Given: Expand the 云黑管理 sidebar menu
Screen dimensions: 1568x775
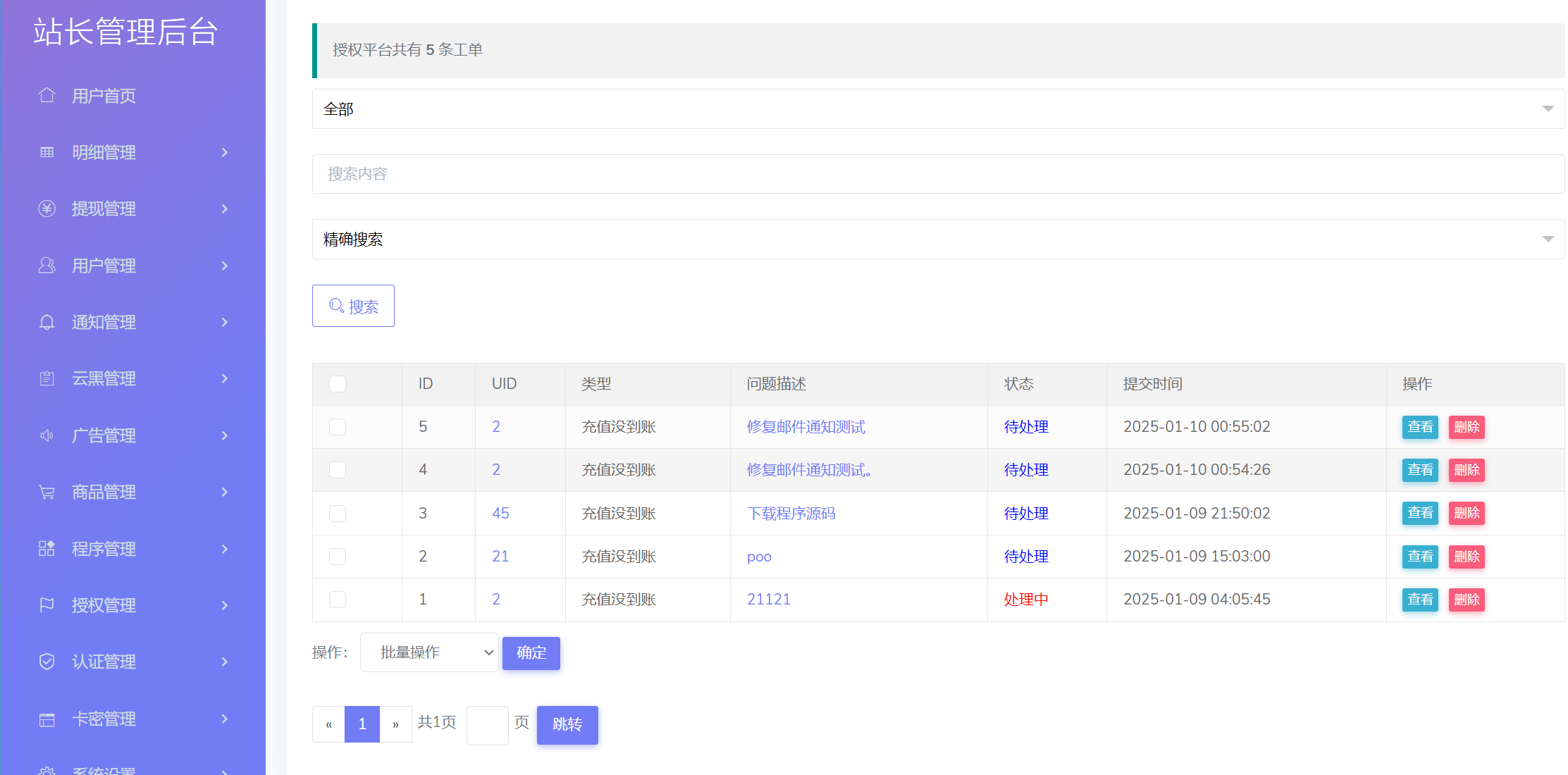Looking at the screenshot, I should tap(134, 379).
